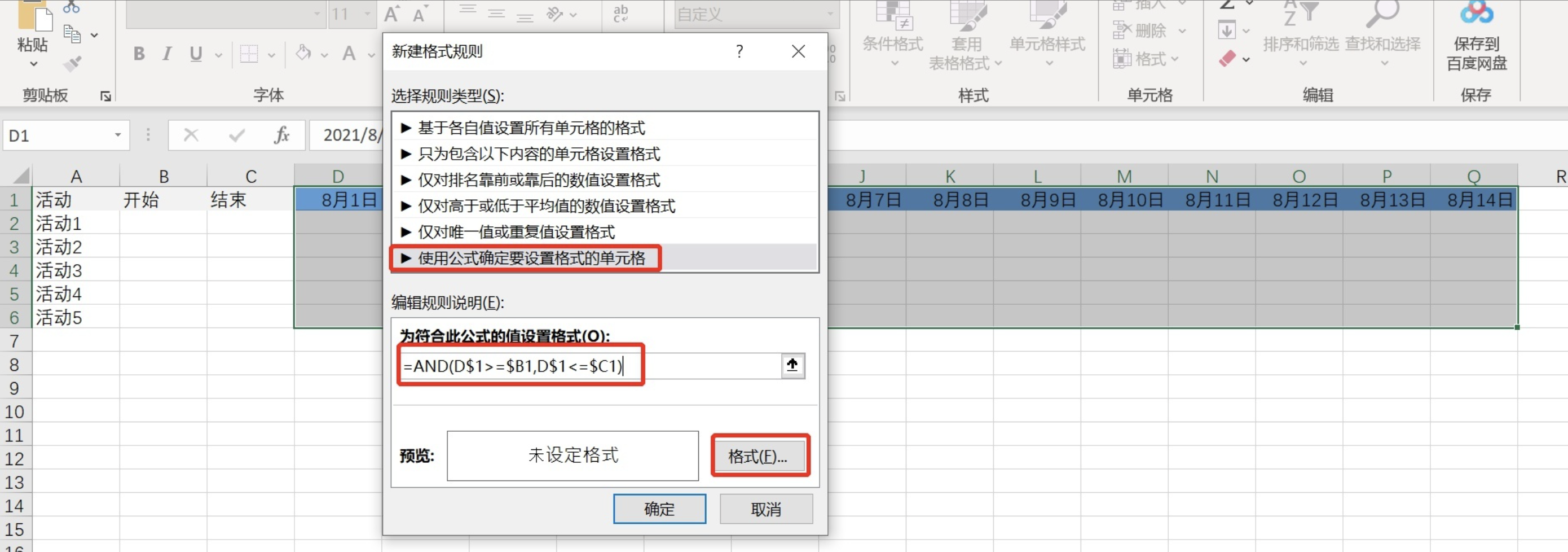1568x552 pixels.
Task: Click the Decrease Font Size icon
Action: pos(420,14)
